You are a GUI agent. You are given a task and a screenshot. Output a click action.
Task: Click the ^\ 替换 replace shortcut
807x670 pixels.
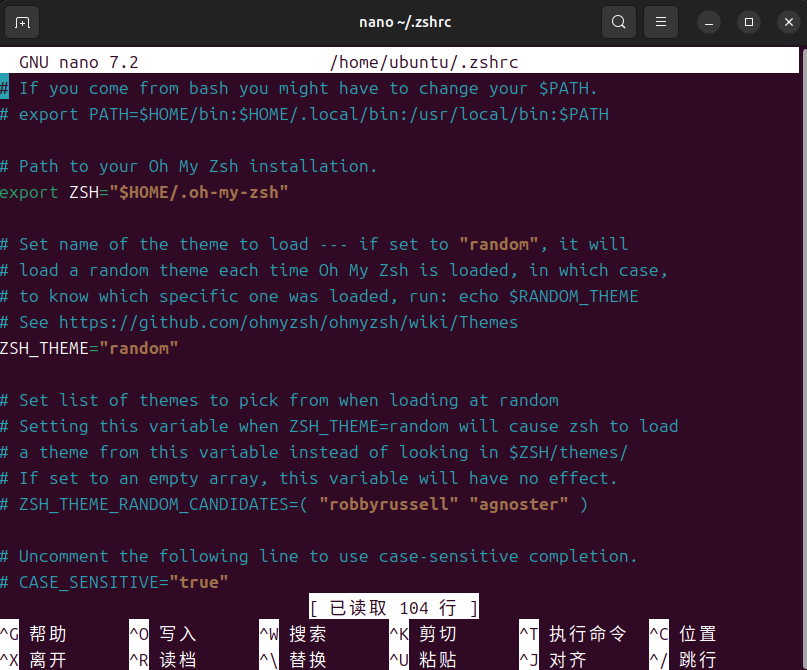pos(293,660)
